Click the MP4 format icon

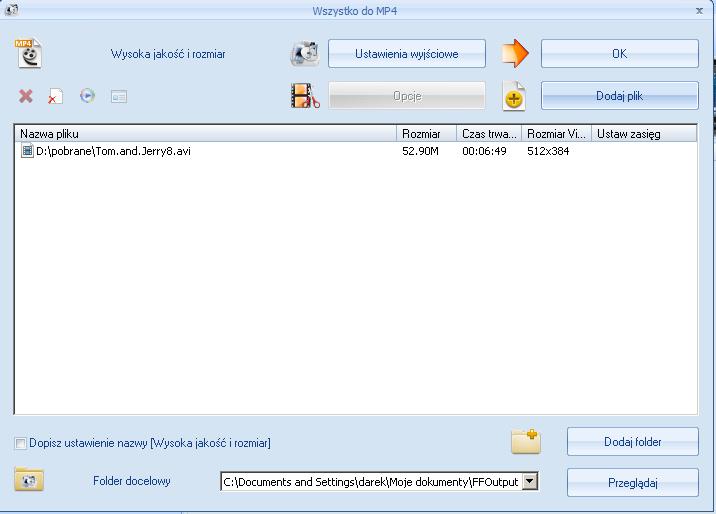click(29, 53)
